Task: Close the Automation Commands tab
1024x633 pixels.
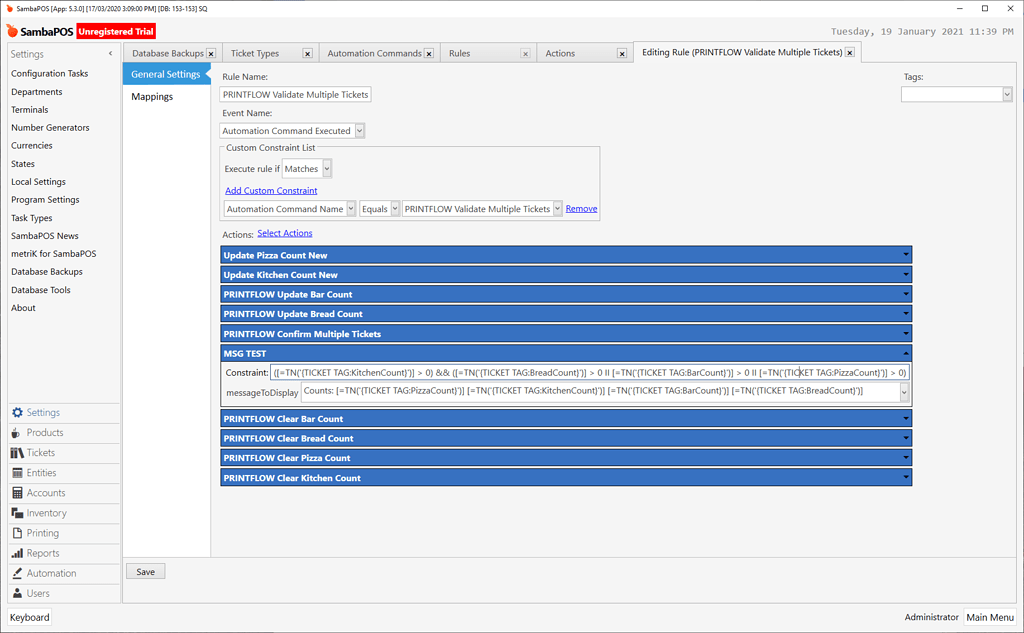Action: pos(428,53)
